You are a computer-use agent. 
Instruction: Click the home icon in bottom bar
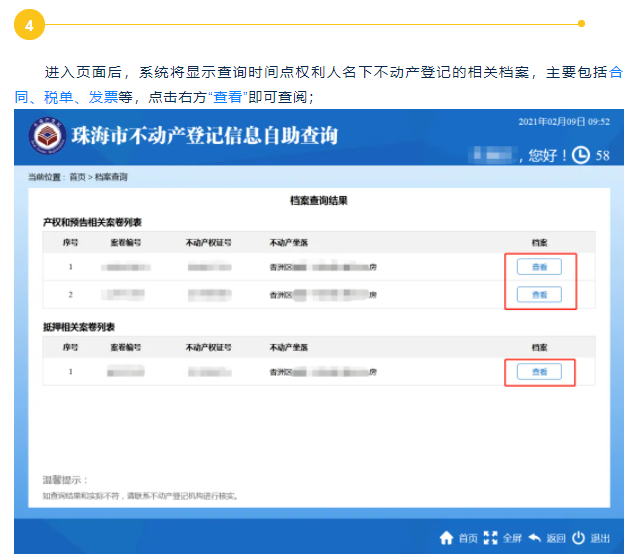click(x=446, y=538)
